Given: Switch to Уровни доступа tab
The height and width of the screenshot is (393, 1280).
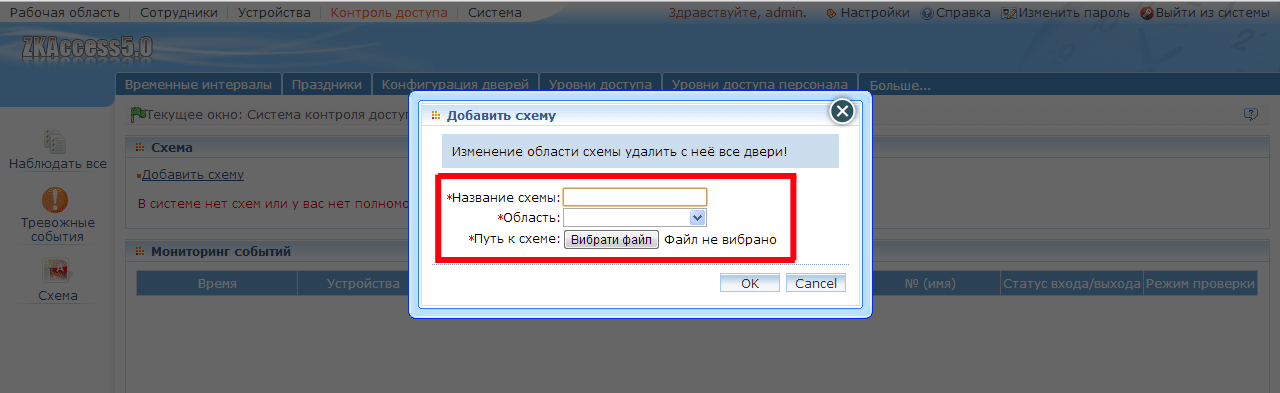Looking at the screenshot, I should 601,85.
